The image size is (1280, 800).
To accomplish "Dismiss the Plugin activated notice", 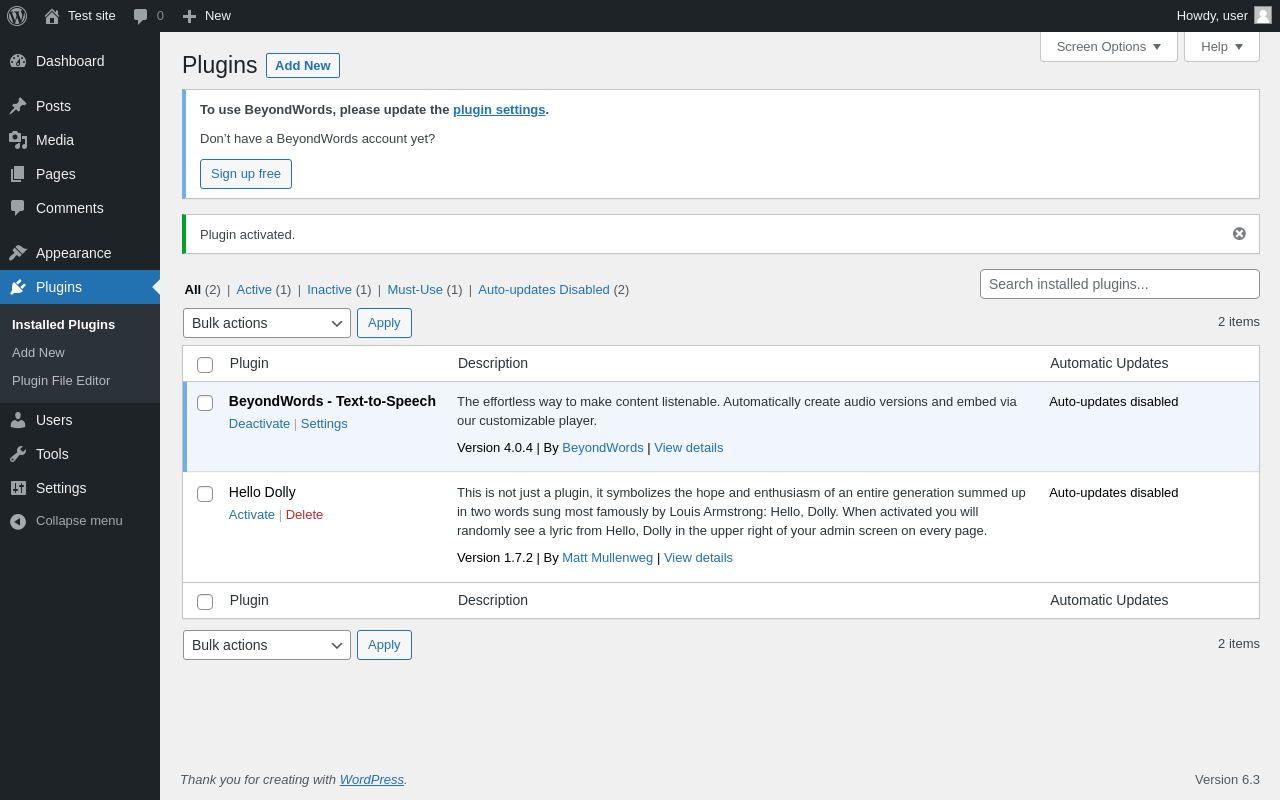I will point(1239,234).
